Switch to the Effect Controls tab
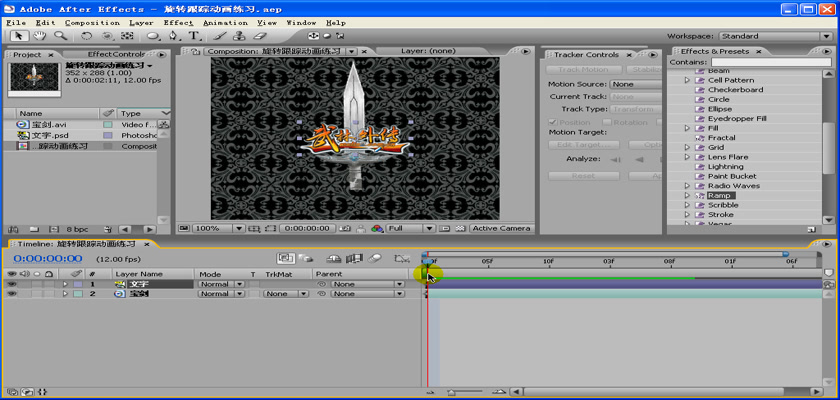Screen dimensions: 840x400 pyautogui.click(x=116, y=54)
